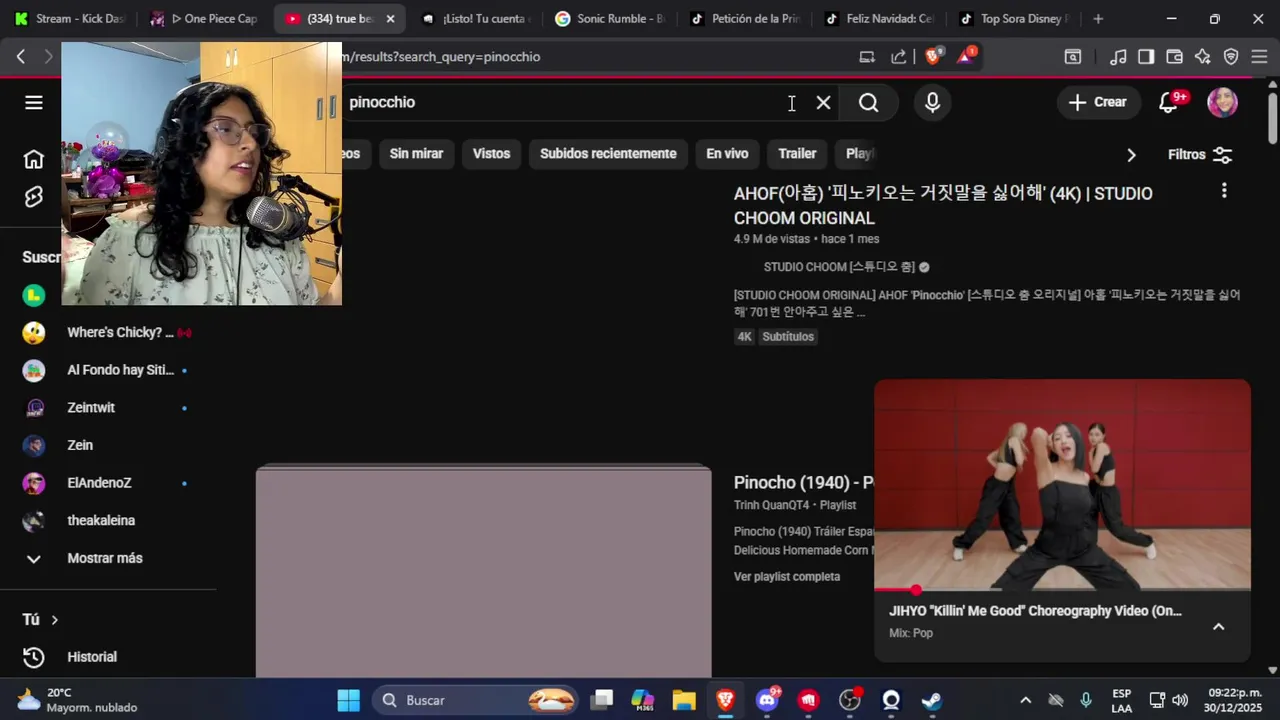Expand the 'Tú' section chevron
Screen dimensions: 1280x720
point(55,620)
